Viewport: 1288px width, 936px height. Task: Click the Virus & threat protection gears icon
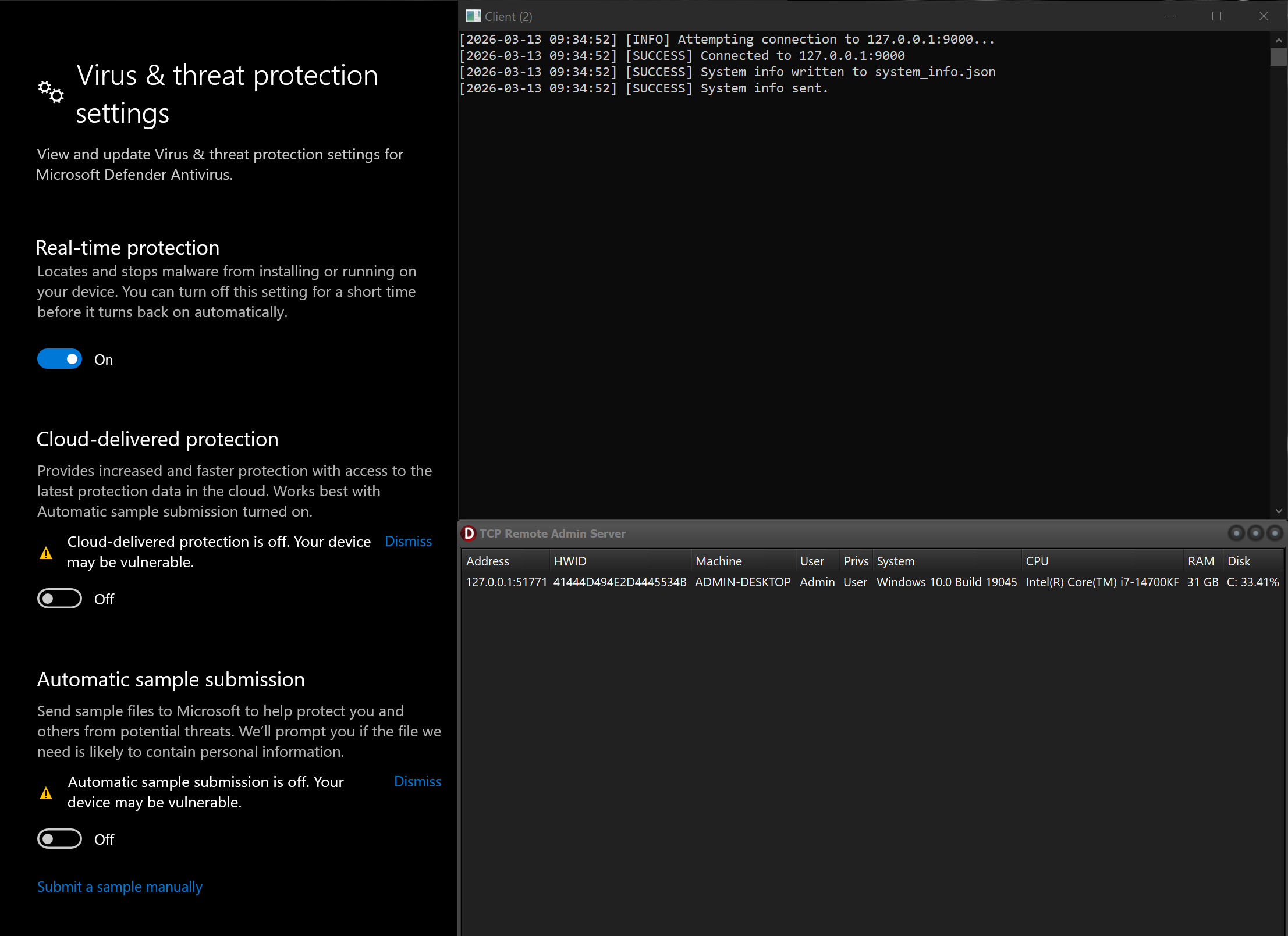click(51, 93)
